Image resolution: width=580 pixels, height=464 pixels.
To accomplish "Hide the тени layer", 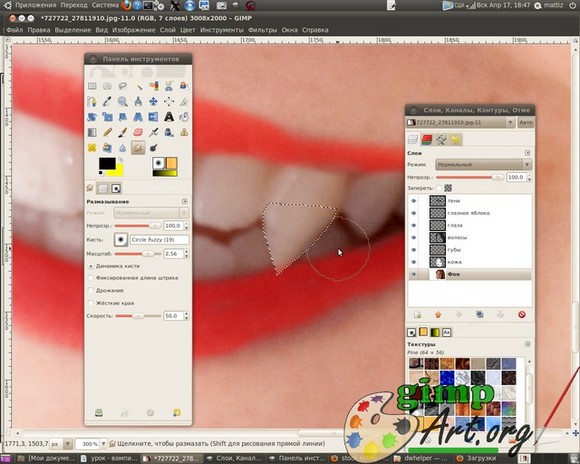I will [414, 201].
